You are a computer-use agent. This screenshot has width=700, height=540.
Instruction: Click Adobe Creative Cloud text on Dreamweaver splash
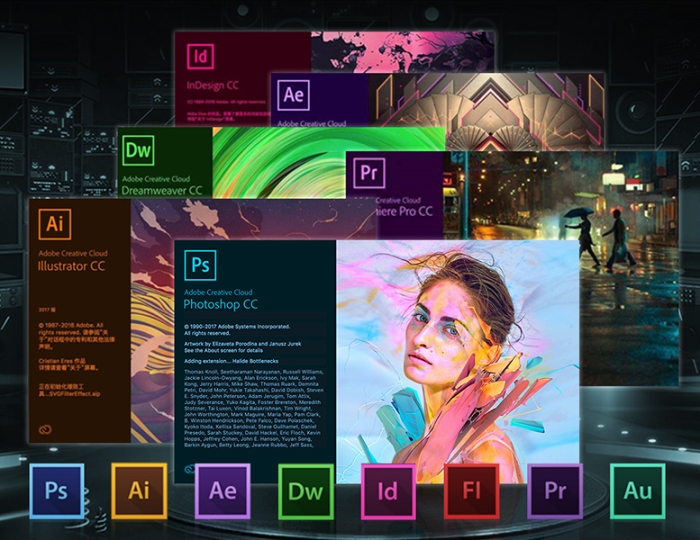coord(156,179)
